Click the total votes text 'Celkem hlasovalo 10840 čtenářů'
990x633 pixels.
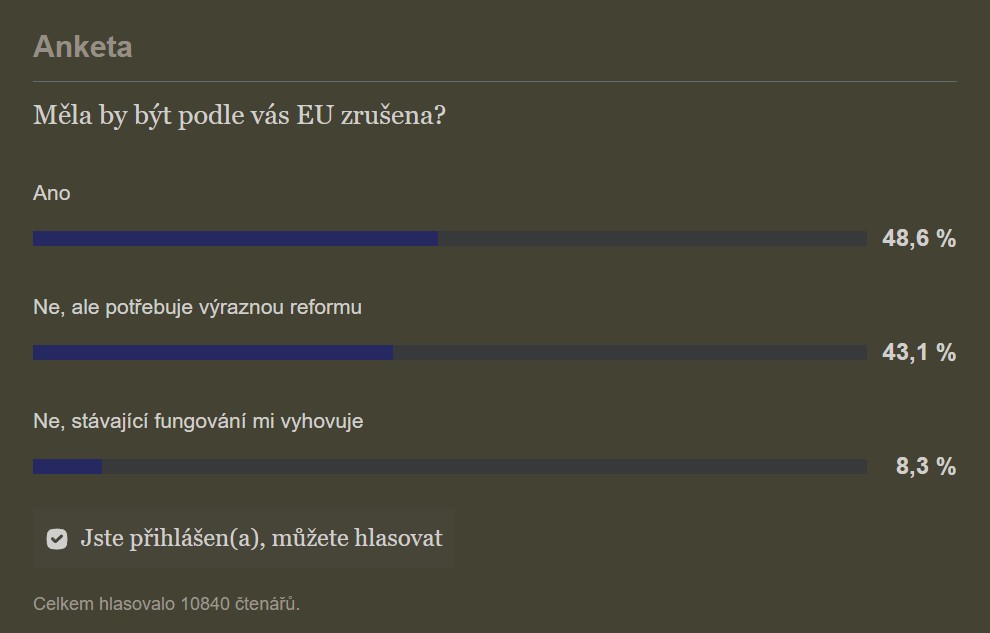pyautogui.click(x=166, y=604)
